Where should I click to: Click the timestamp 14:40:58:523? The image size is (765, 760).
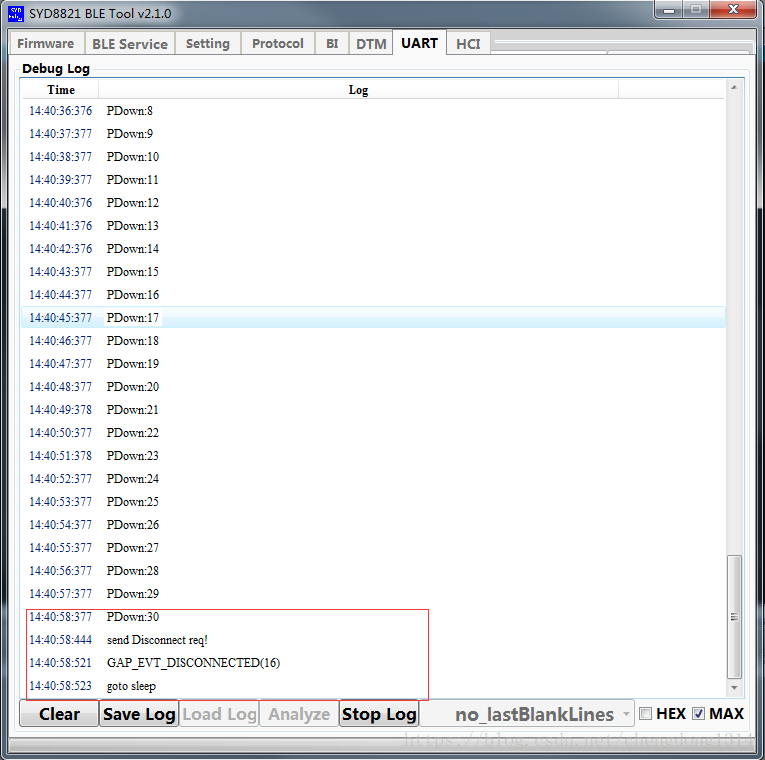tap(60, 686)
